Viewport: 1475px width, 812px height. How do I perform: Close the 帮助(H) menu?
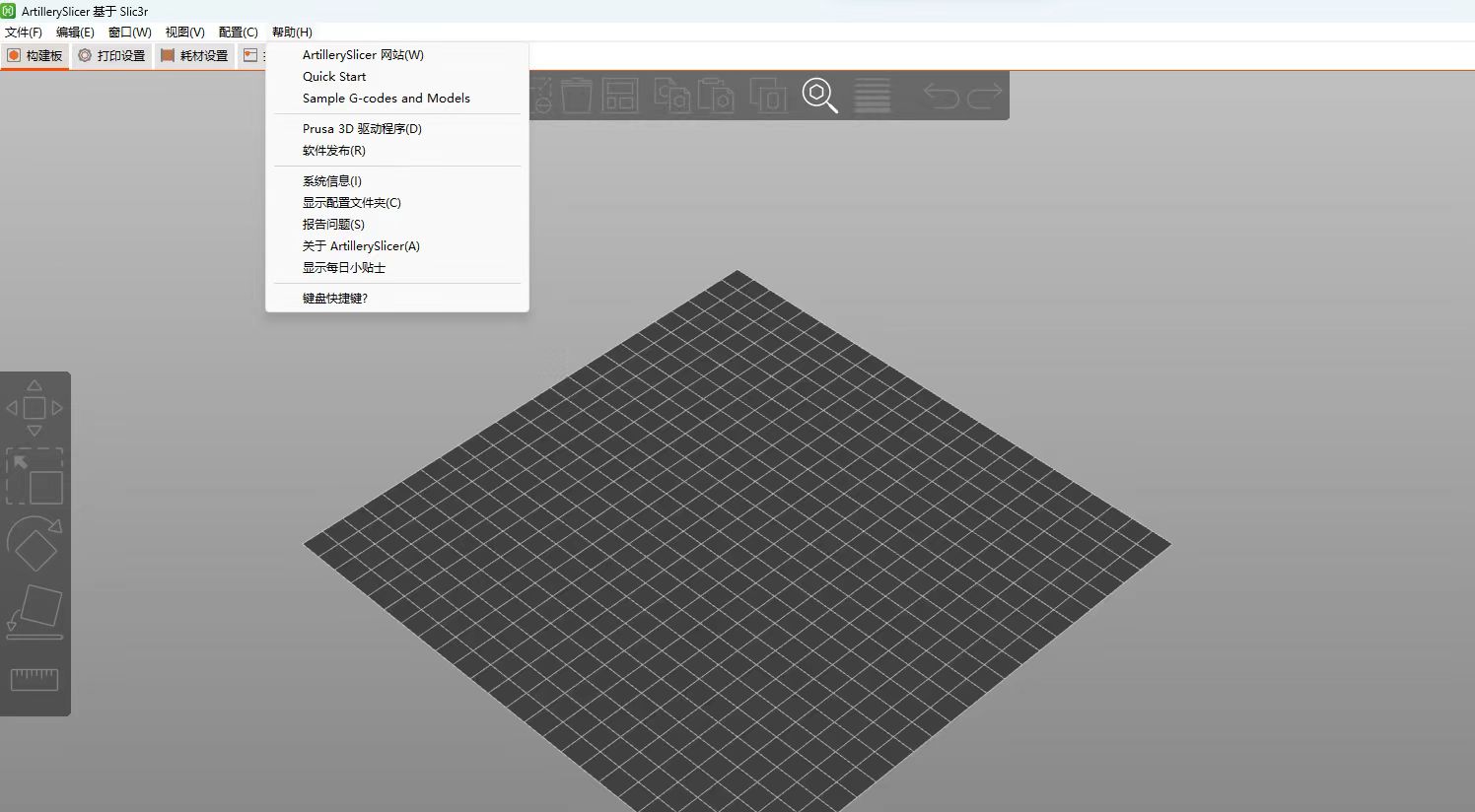click(x=292, y=33)
